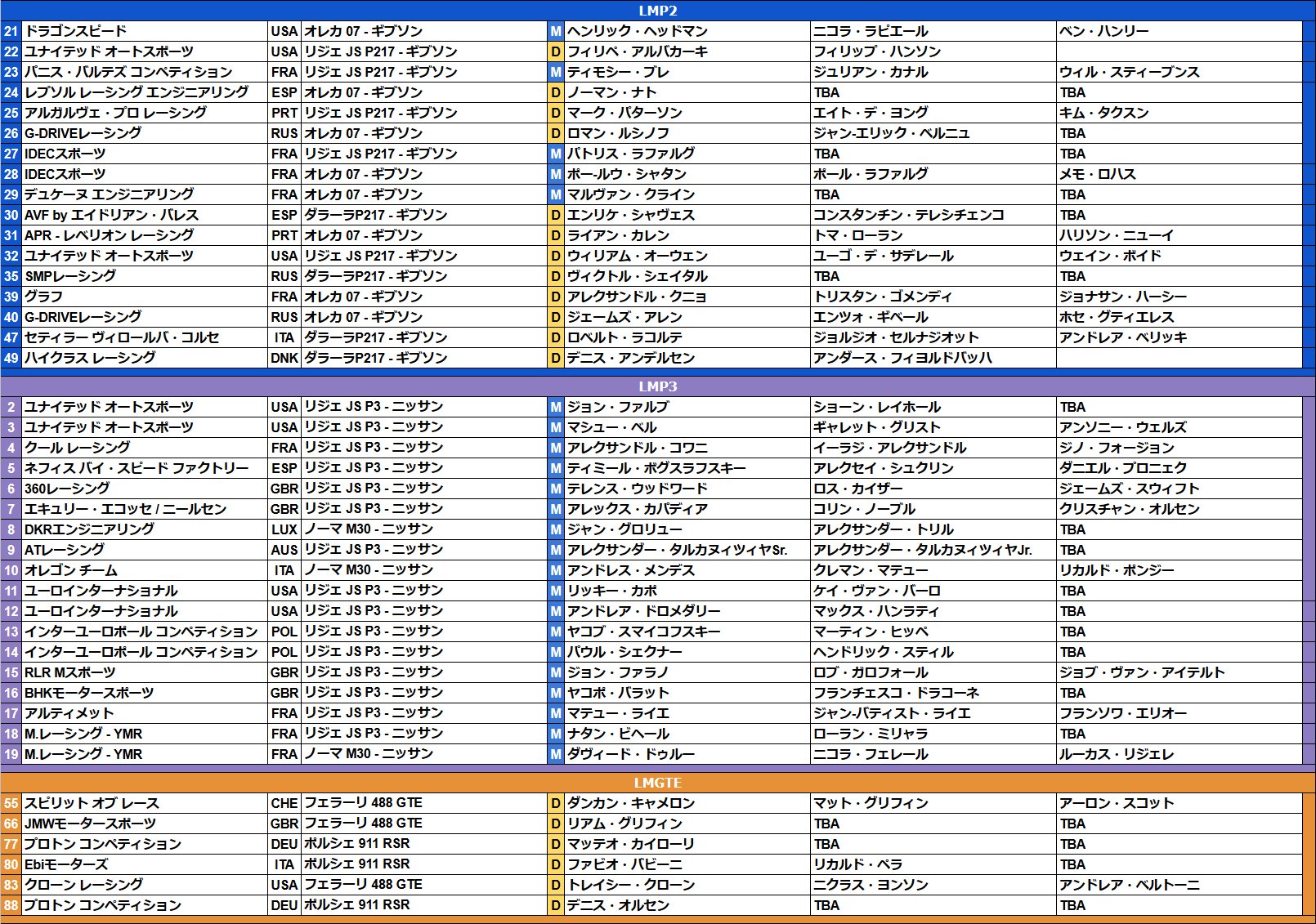
Task: Select team cell ドラゴンスピード
Action: (x=144, y=31)
